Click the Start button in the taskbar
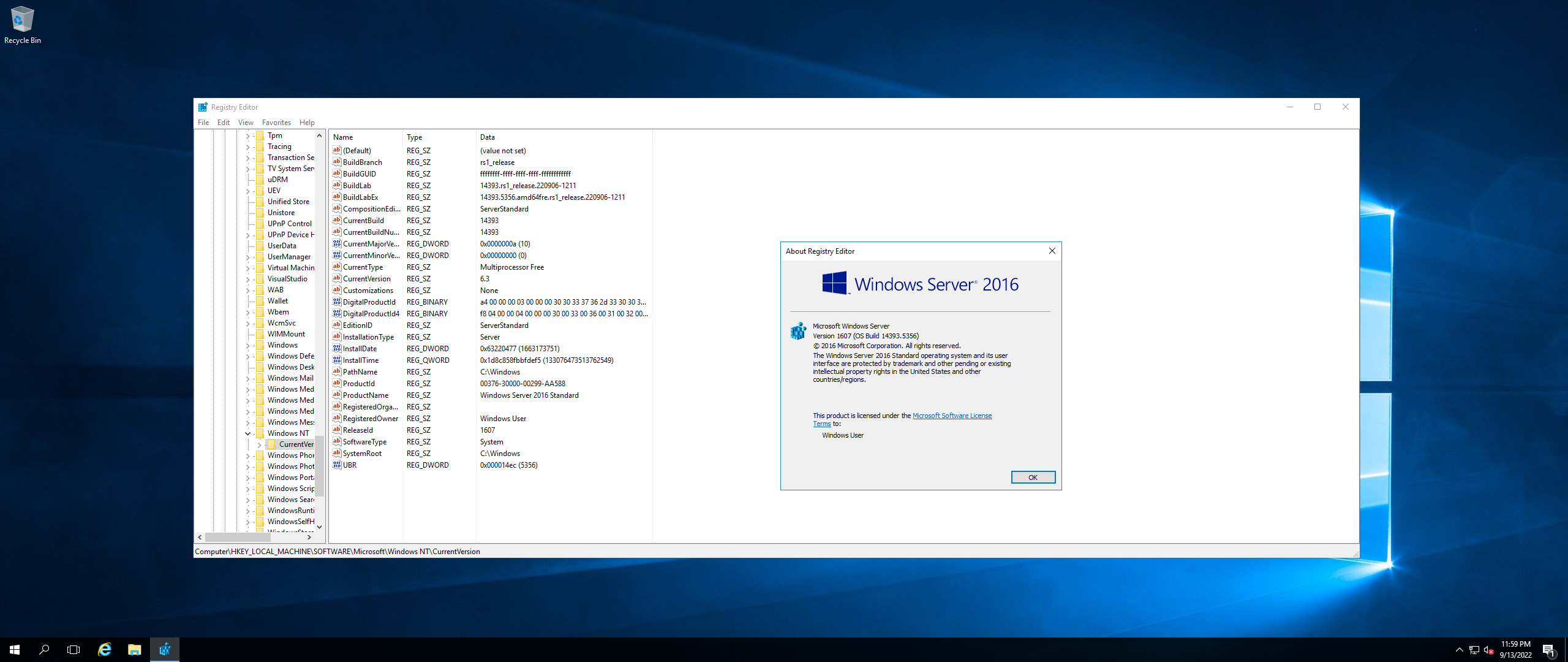The width and height of the screenshot is (1568, 662). pos(15,650)
